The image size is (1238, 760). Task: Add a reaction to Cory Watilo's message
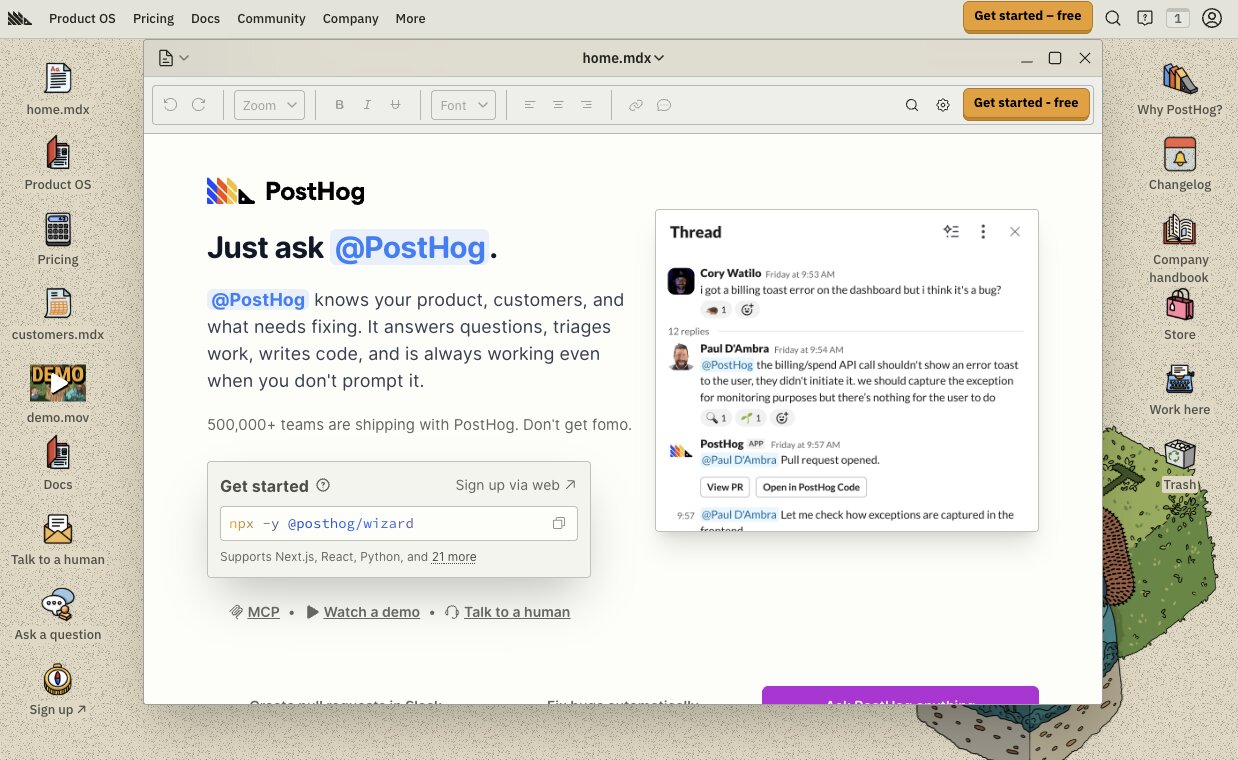pyautogui.click(x=747, y=310)
